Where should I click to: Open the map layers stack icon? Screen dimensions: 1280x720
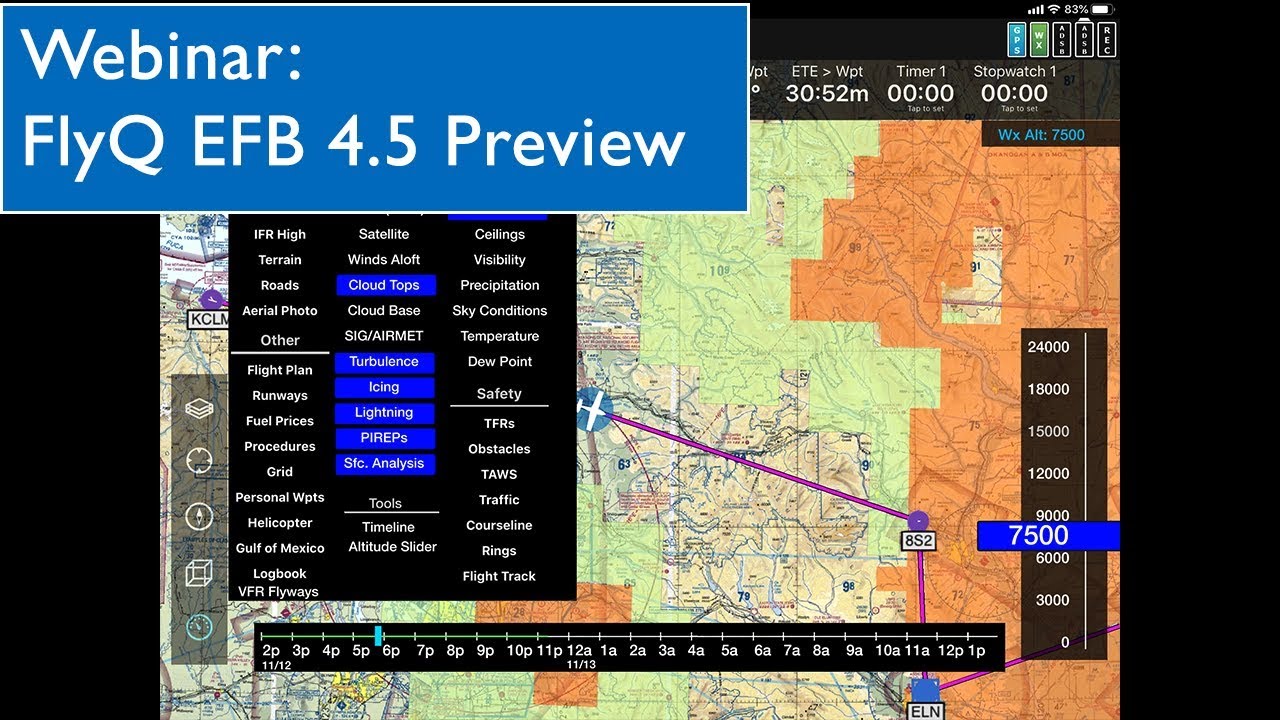coord(199,408)
